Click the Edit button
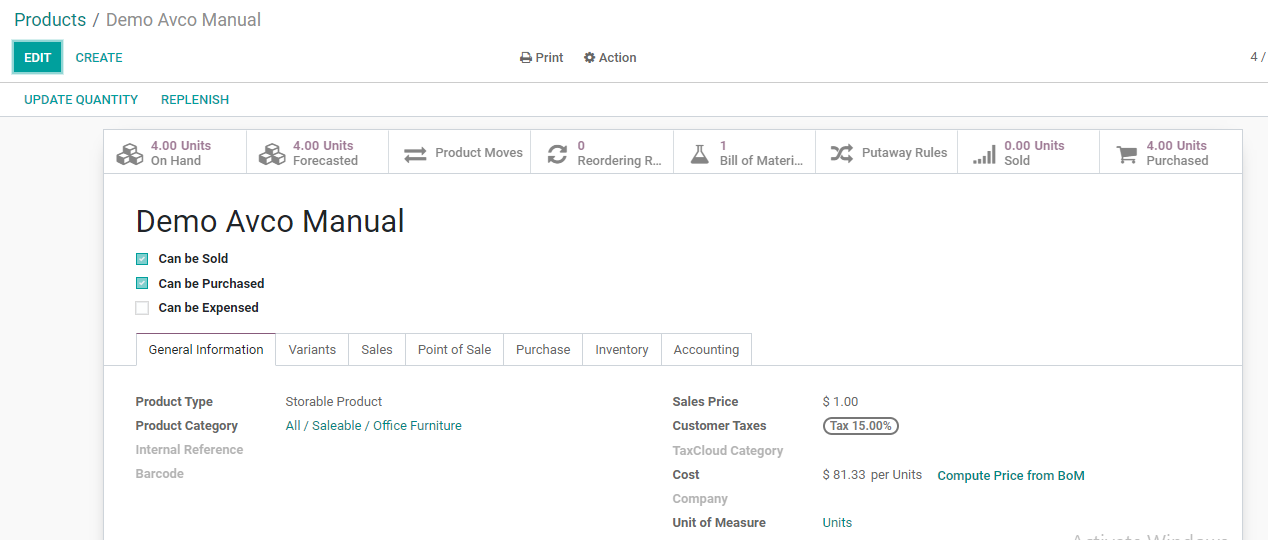The height and width of the screenshot is (540, 1268). point(37,58)
